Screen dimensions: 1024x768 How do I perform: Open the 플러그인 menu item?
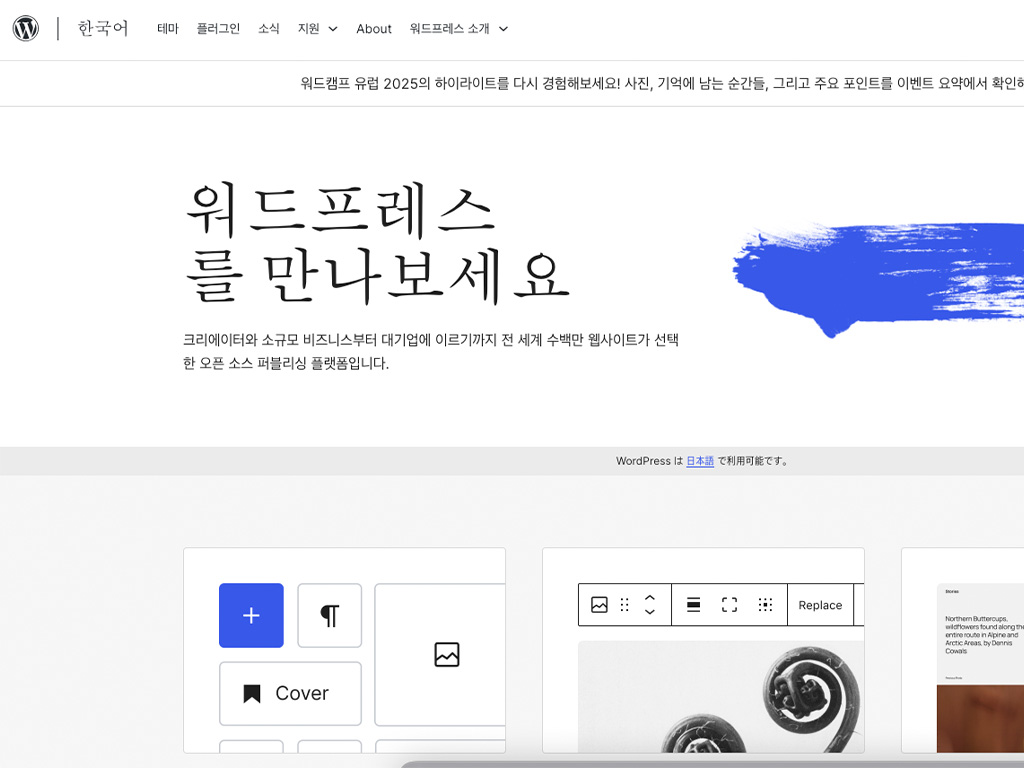[218, 29]
